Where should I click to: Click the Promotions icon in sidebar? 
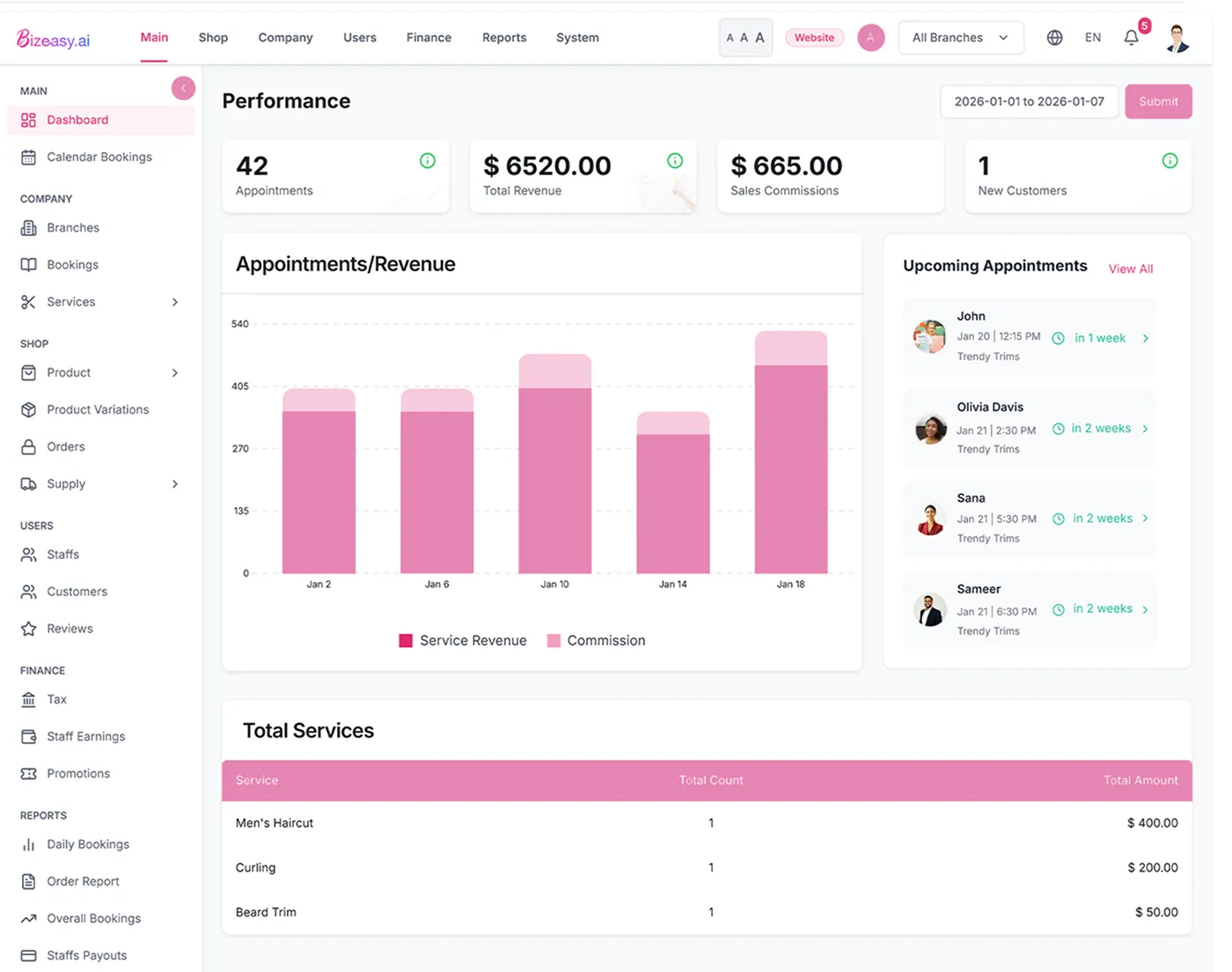(28, 773)
